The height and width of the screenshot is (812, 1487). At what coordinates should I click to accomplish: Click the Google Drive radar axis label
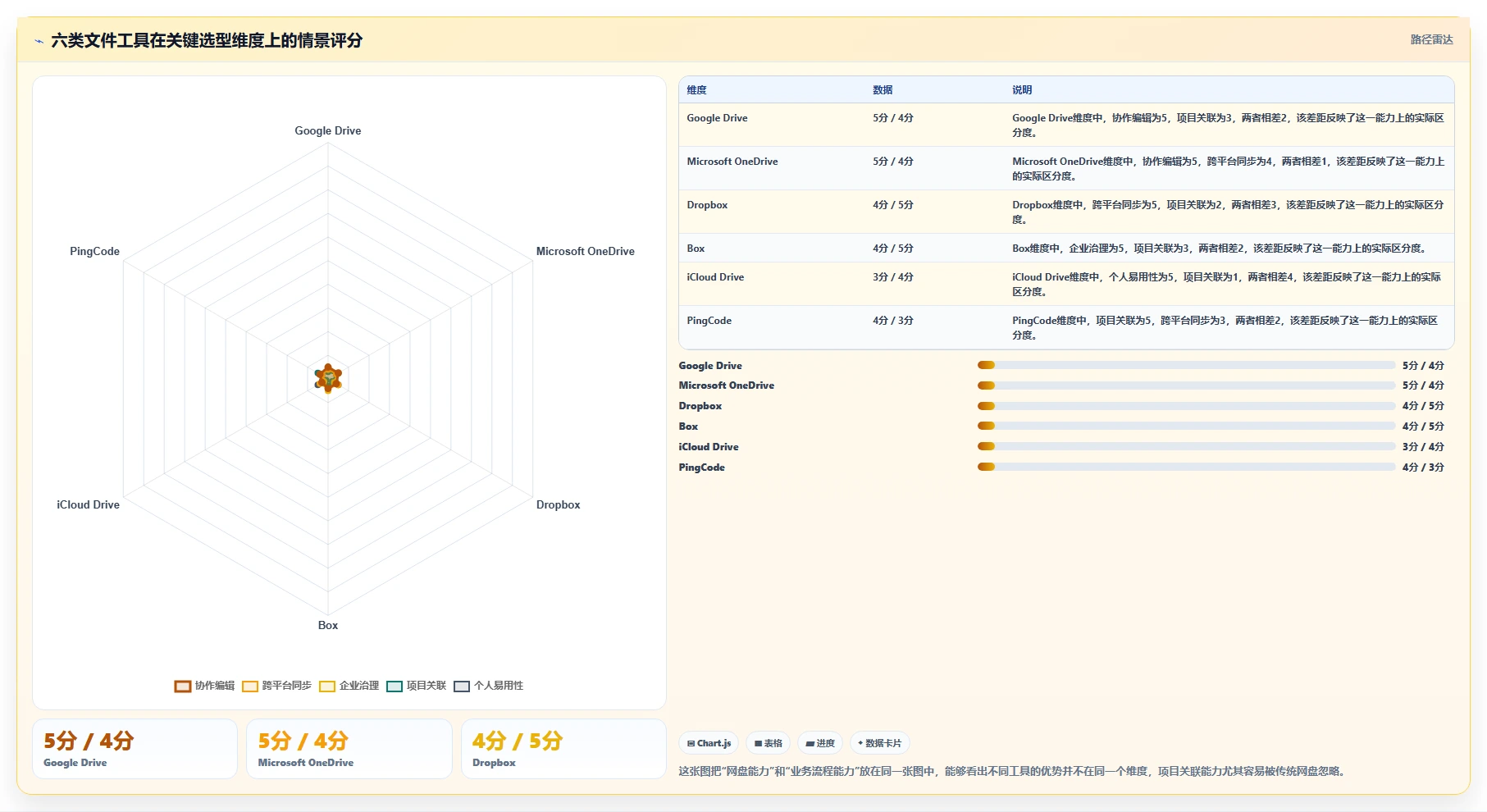click(328, 130)
